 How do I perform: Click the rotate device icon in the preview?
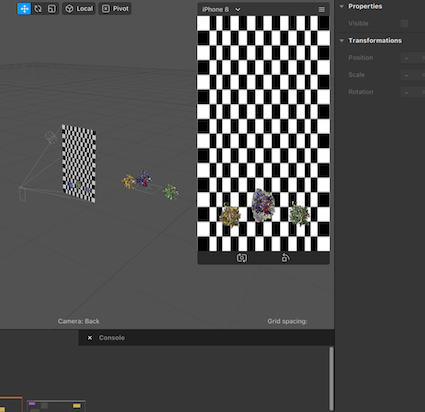(x=286, y=258)
